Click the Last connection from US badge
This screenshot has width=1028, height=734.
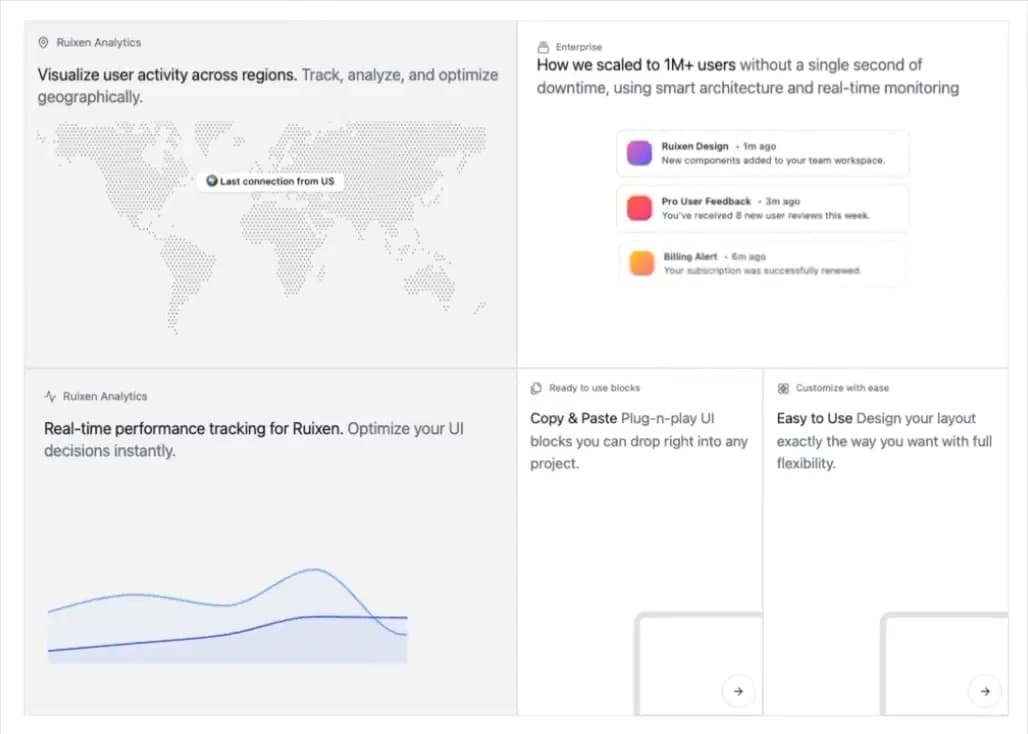tap(270, 182)
